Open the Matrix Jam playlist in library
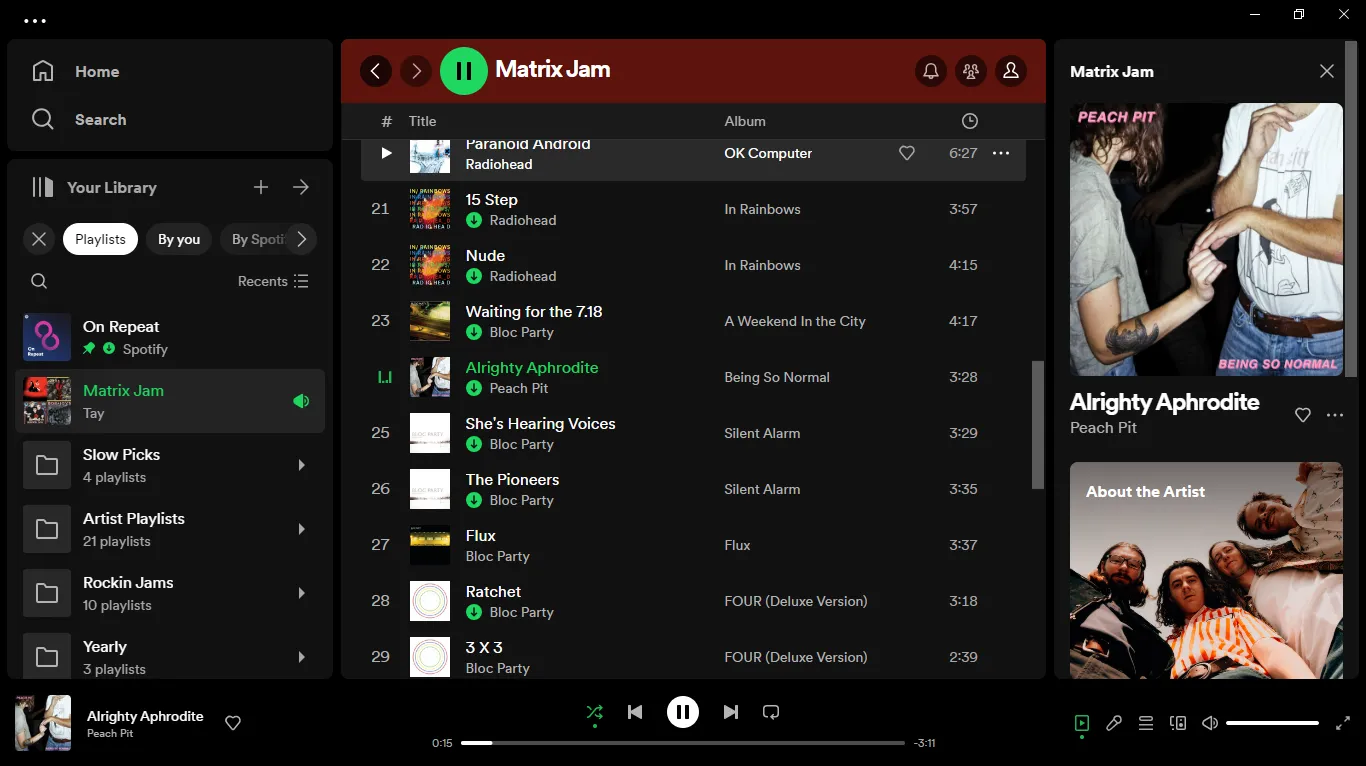The image size is (1366, 766). (170, 401)
